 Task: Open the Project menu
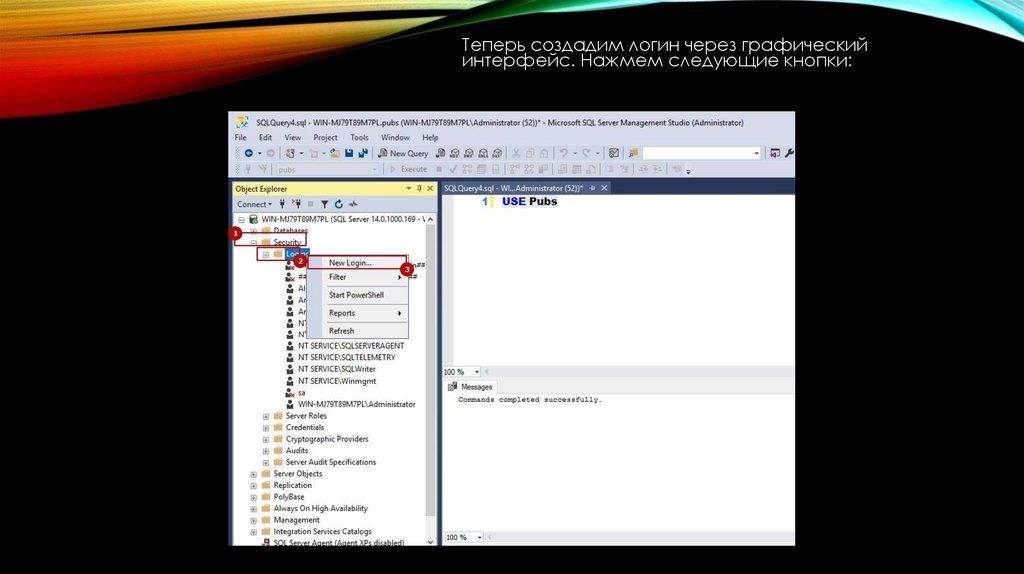pos(325,138)
